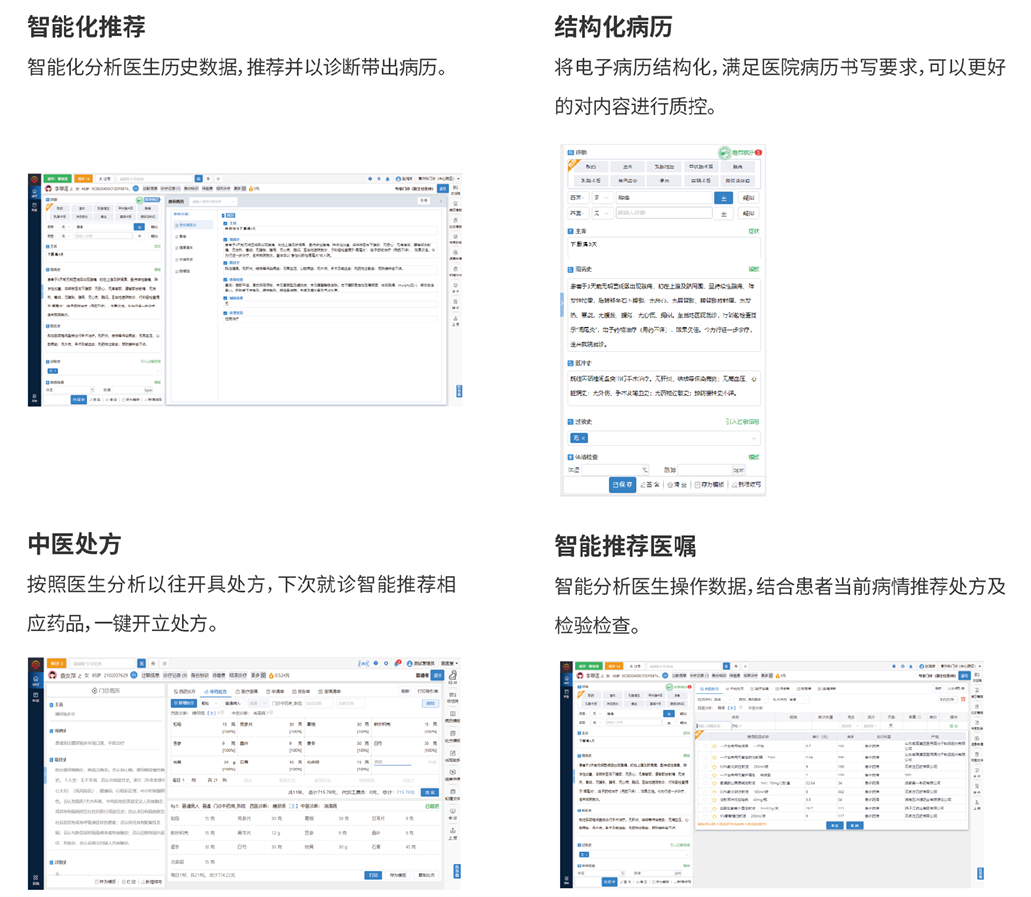The image size is (1031, 897).
Task: Click the blue 新增处方 button
Action: click(x=184, y=703)
